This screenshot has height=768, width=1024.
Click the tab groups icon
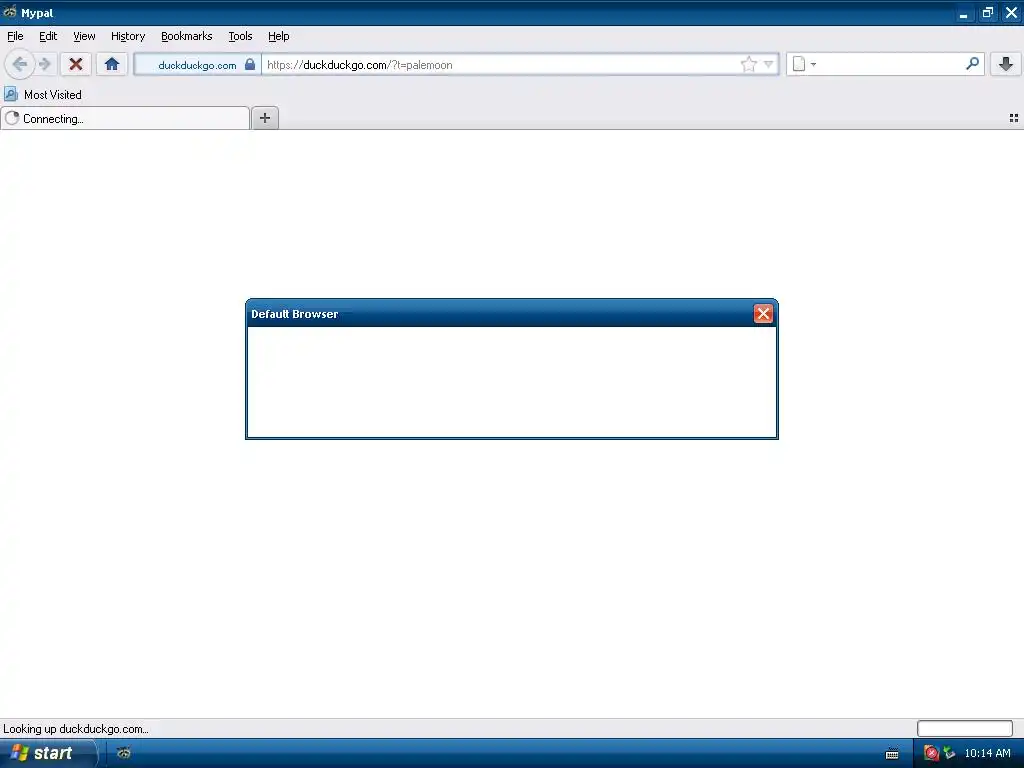[x=1014, y=118]
